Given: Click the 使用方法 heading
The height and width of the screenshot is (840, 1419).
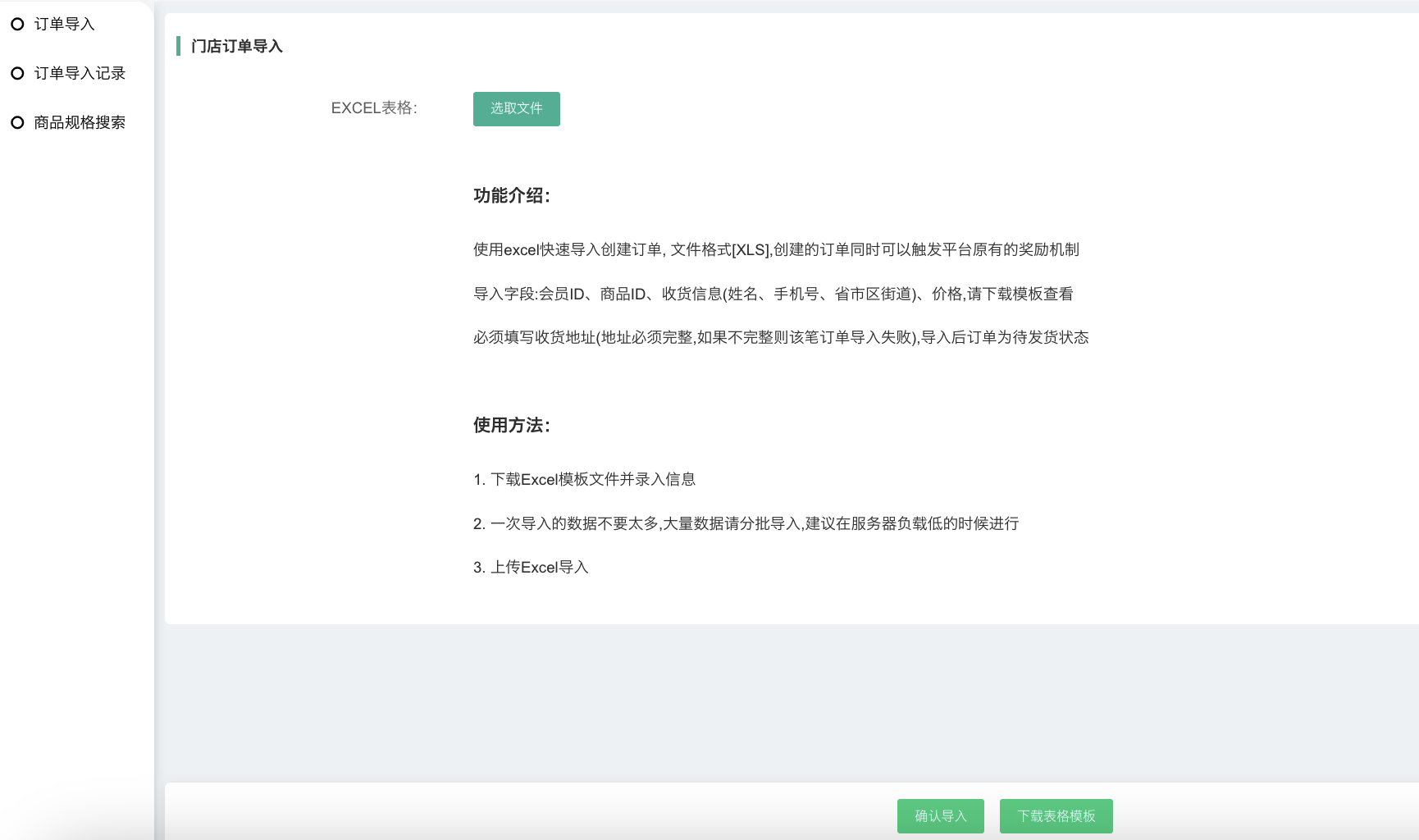Looking at the screenshot, I should 511,426.
